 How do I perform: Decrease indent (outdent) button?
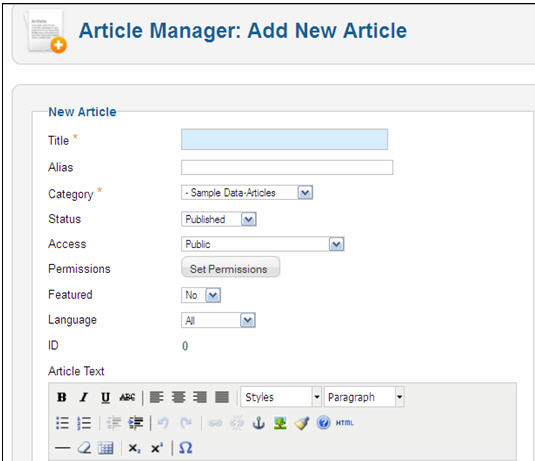114,423
